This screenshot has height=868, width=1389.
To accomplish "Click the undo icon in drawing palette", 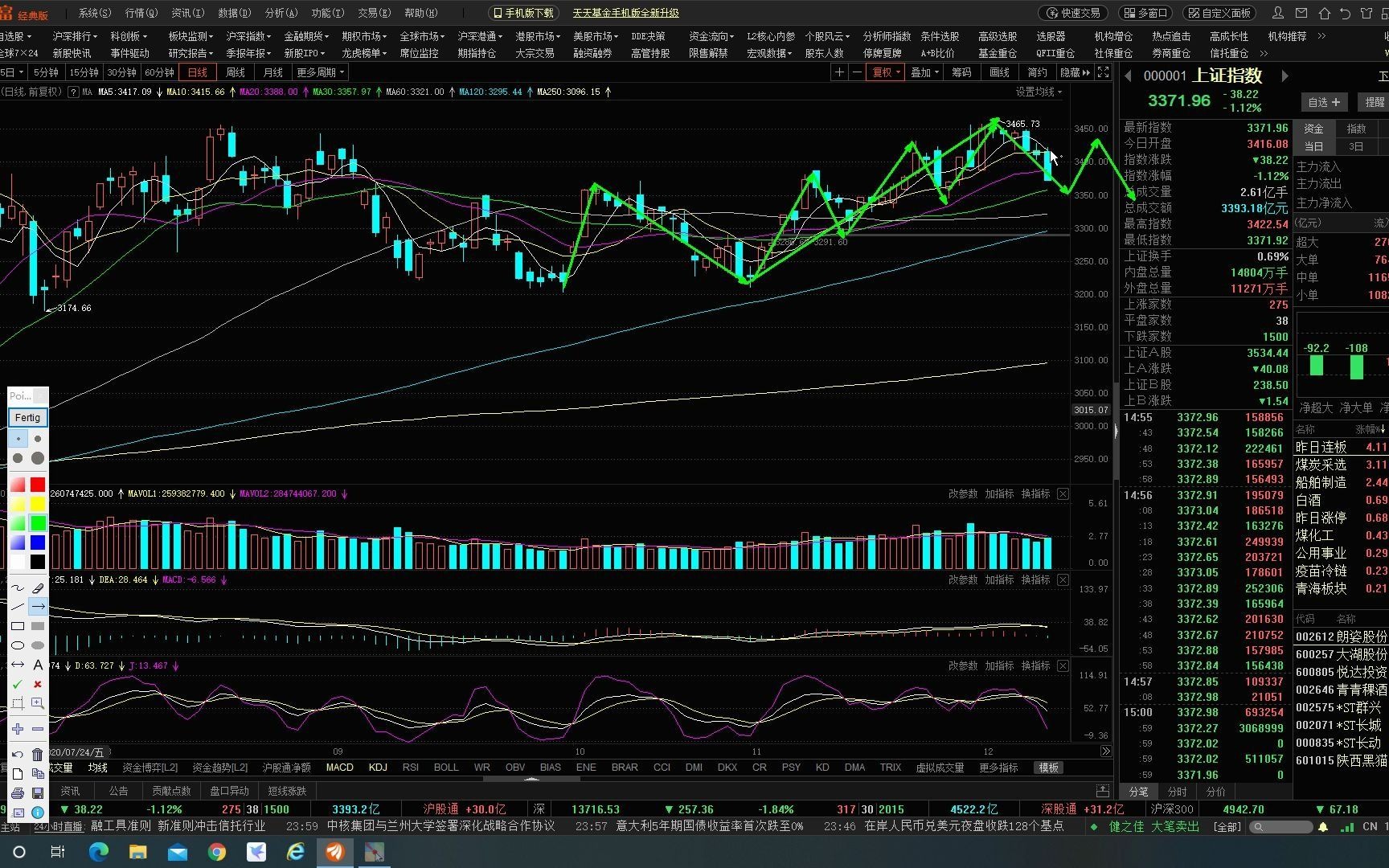I will [x=18, y=754].
